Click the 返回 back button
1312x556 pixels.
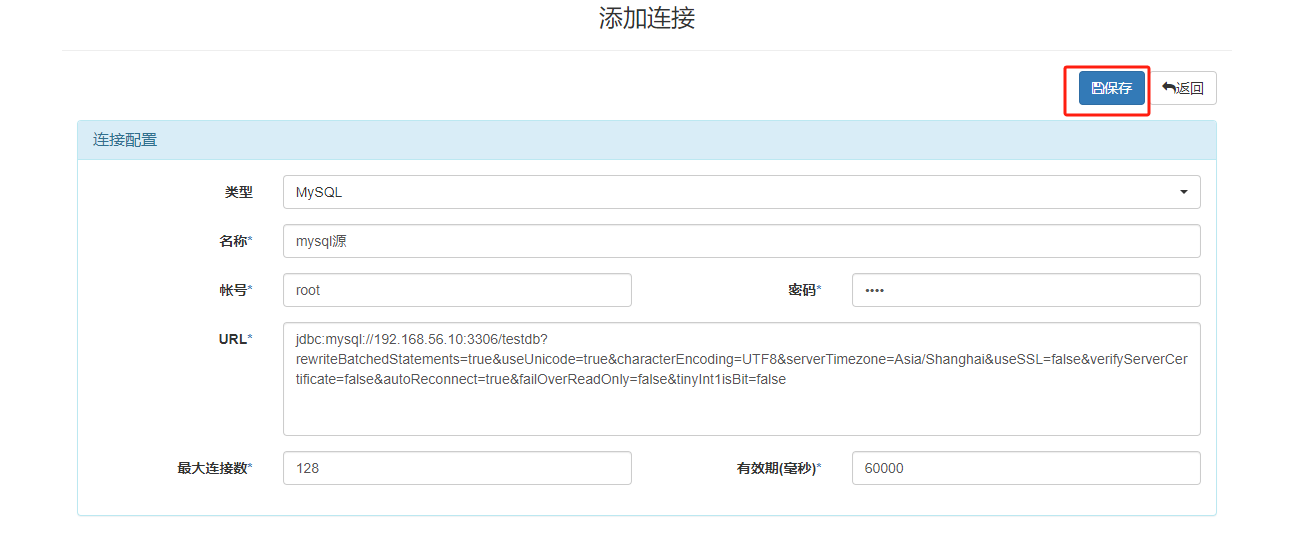[x=1184, y=88]
